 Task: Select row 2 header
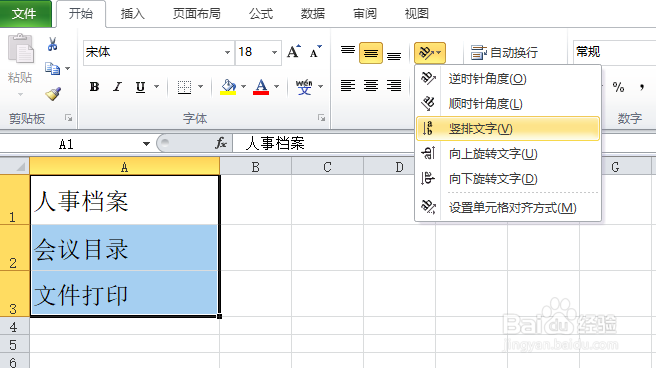coord(15,248)
